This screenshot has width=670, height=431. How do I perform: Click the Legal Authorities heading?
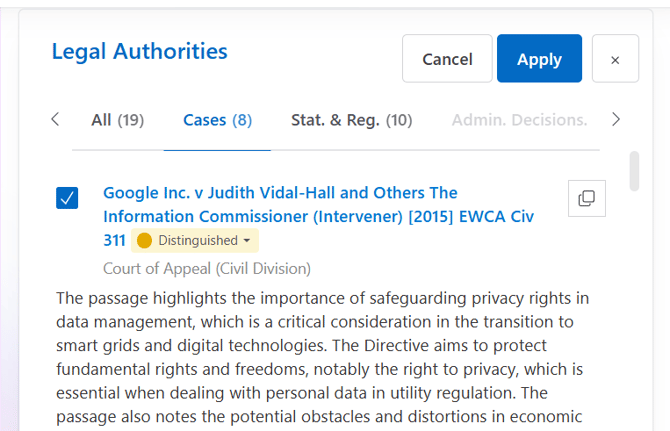pos(140,52)
